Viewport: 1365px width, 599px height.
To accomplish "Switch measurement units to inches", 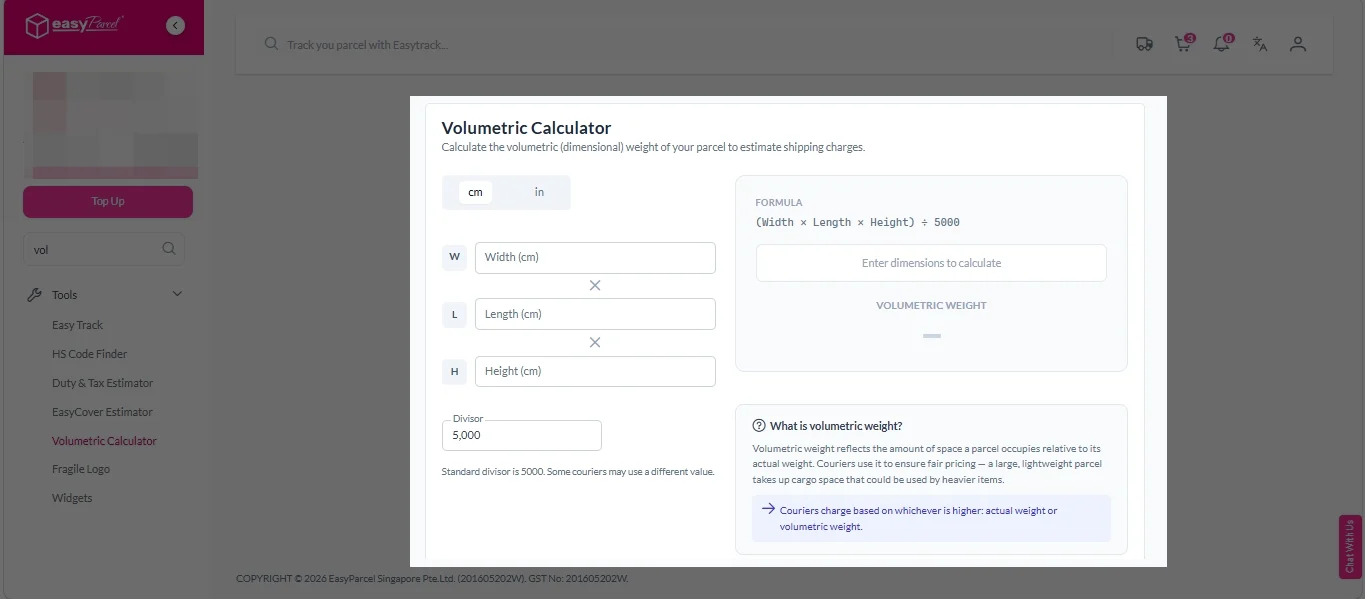I will (x=538, y=191).
